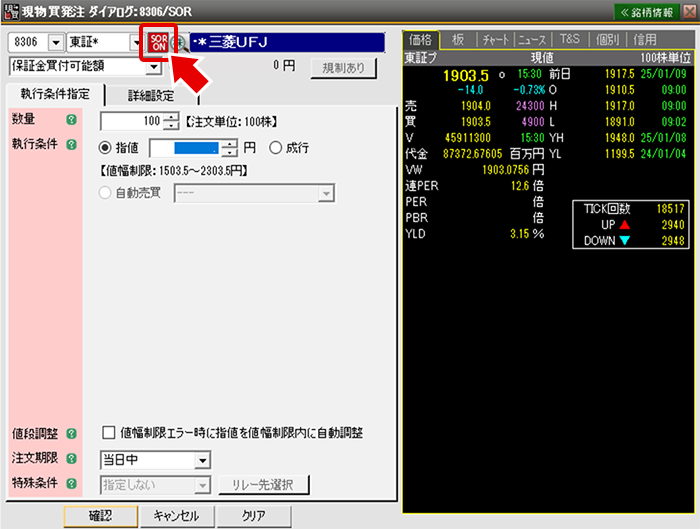This screenshot has height=529, width=700.
Task: Open help icon beside 注文期限
Action: 71,460
